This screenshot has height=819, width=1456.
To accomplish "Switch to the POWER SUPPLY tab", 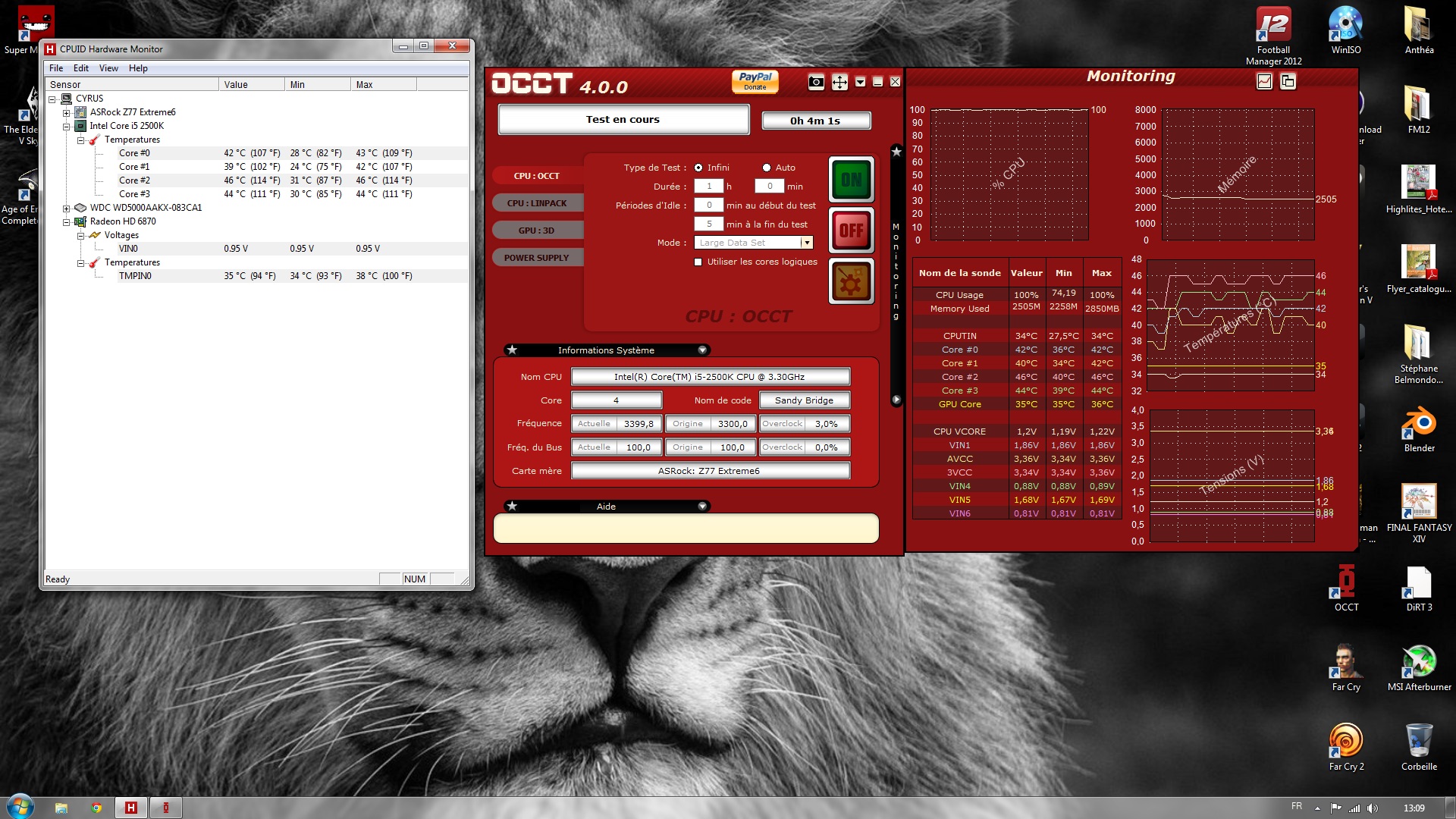I will click(536, 258).
